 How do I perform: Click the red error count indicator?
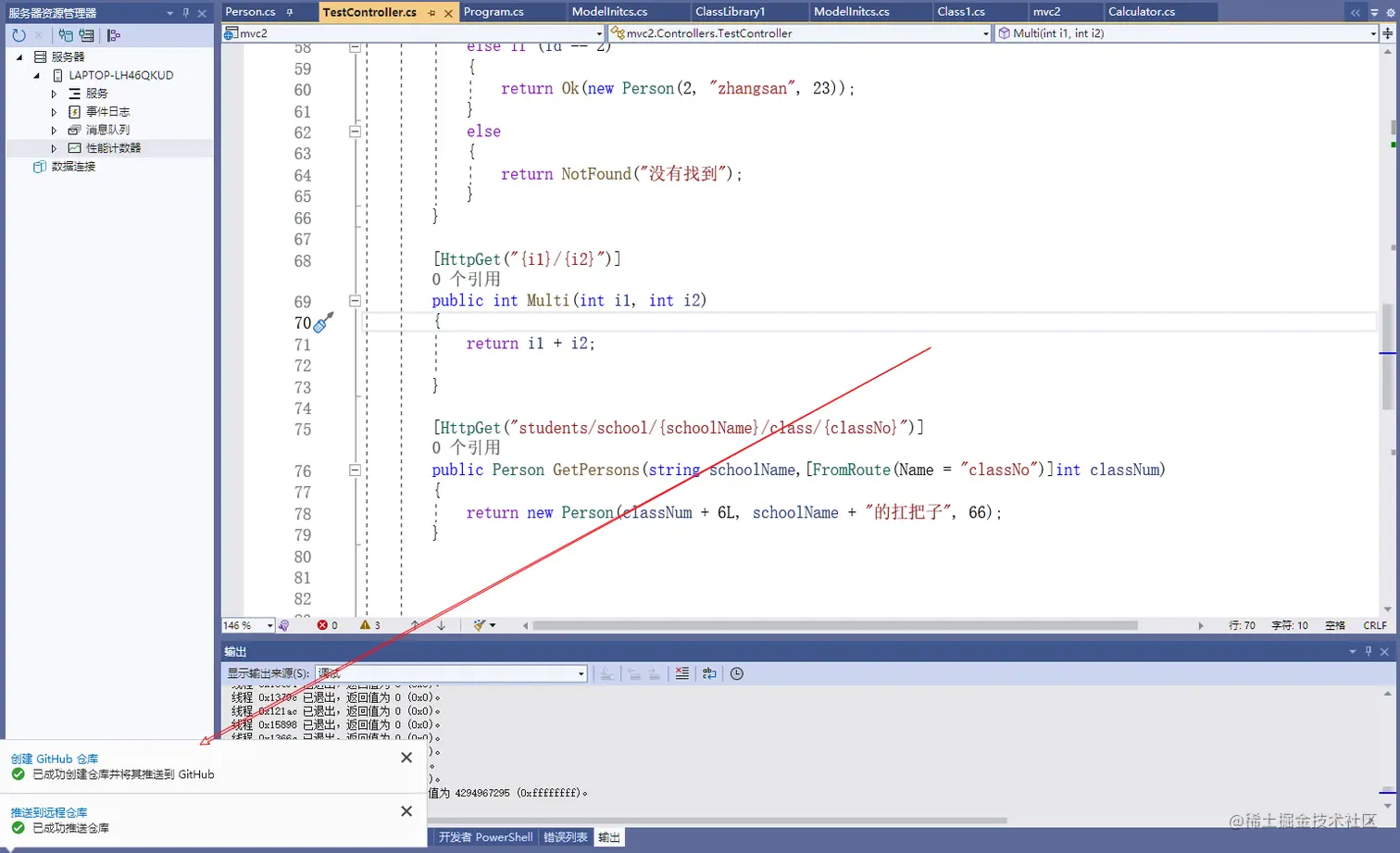pos(327,625)
